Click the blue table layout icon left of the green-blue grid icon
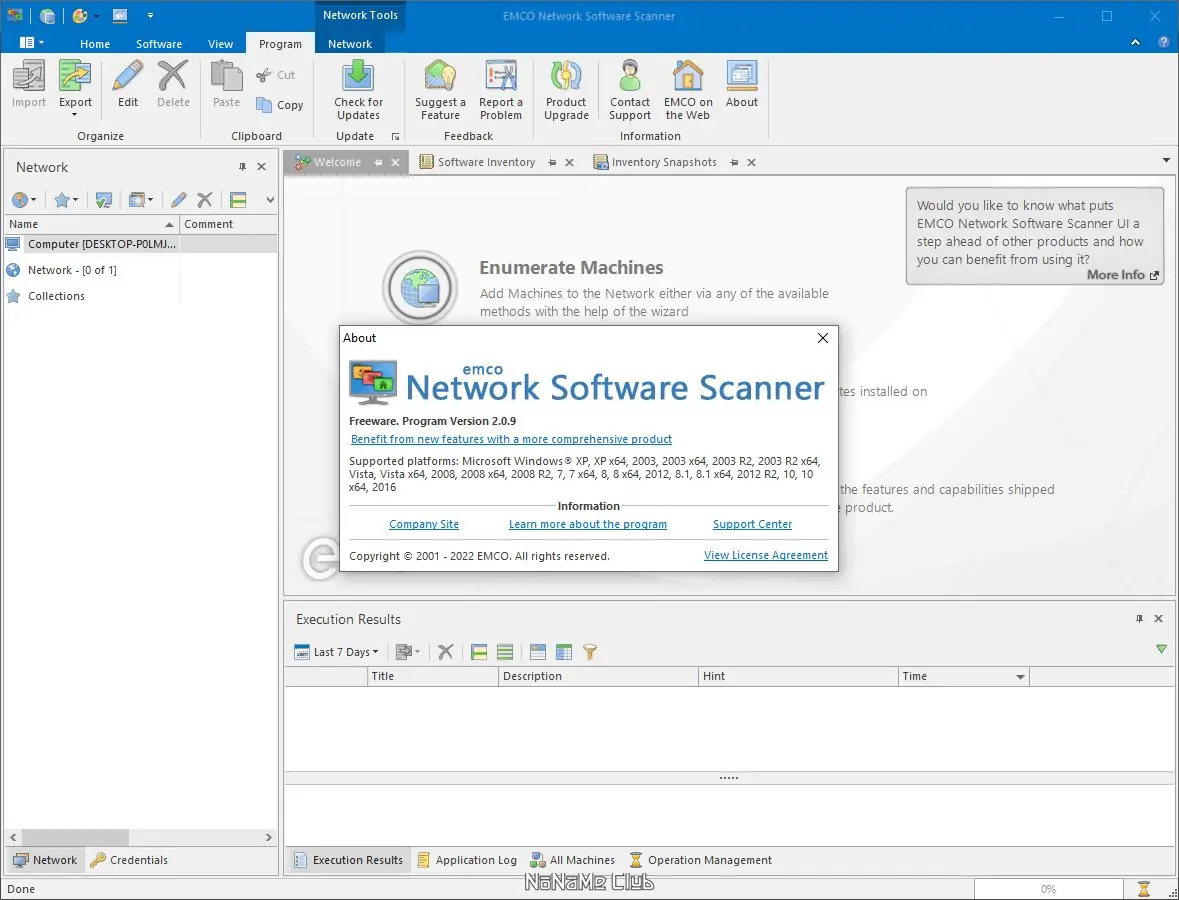1179x900 pixels. pyautogui.click(x=538, y=652)
